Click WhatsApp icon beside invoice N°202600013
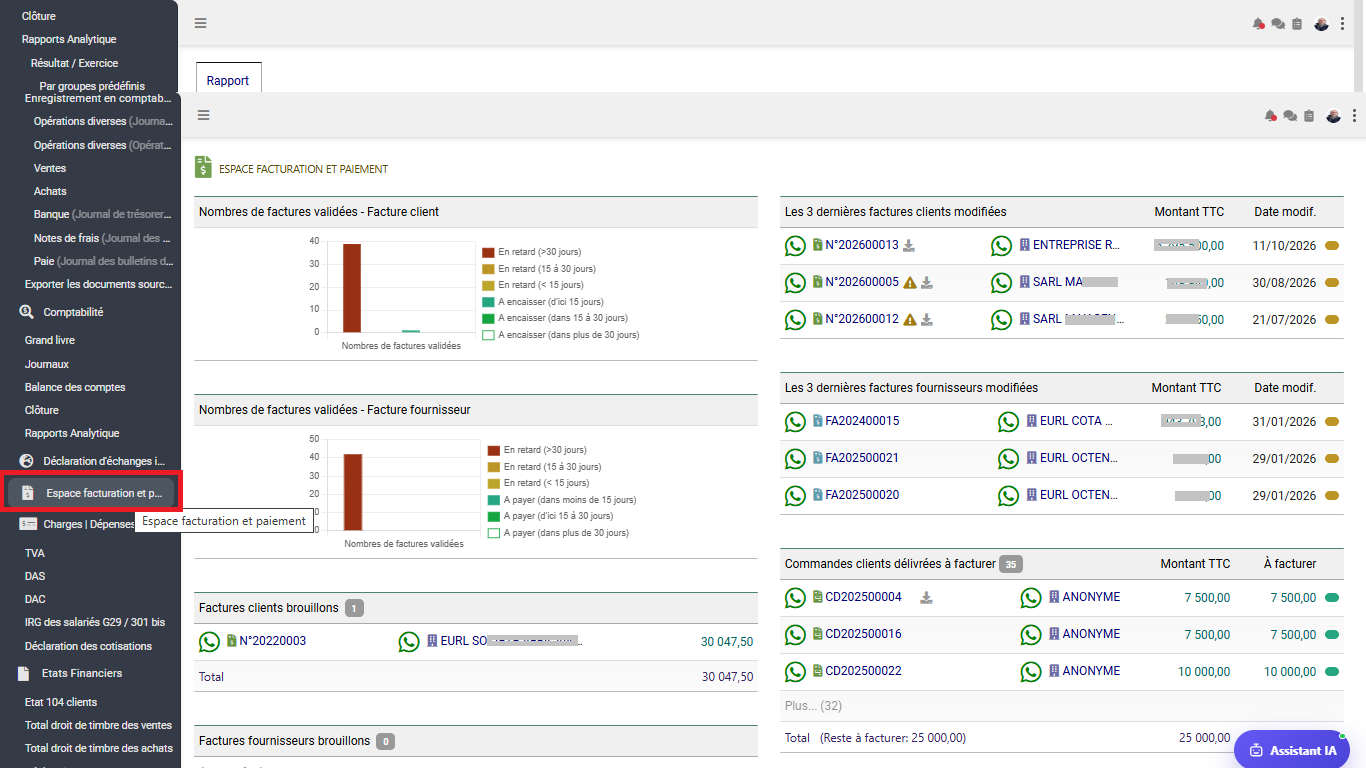 (795, 246)
